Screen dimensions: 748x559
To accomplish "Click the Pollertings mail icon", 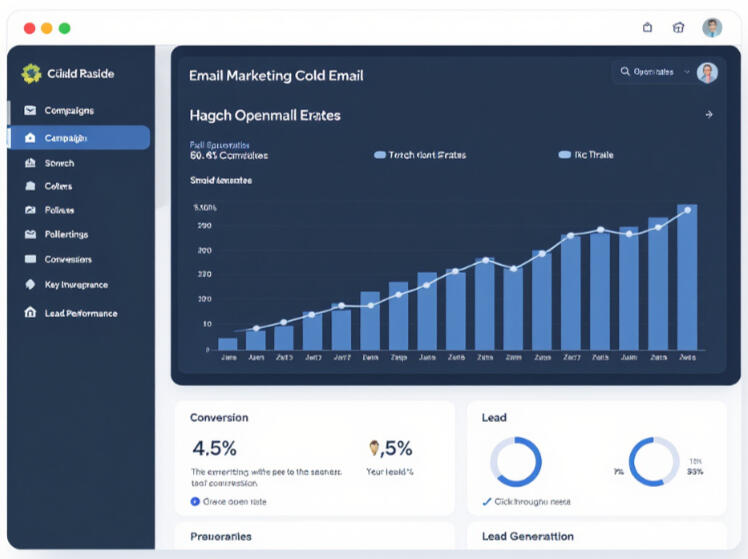I will pos(30,235).
